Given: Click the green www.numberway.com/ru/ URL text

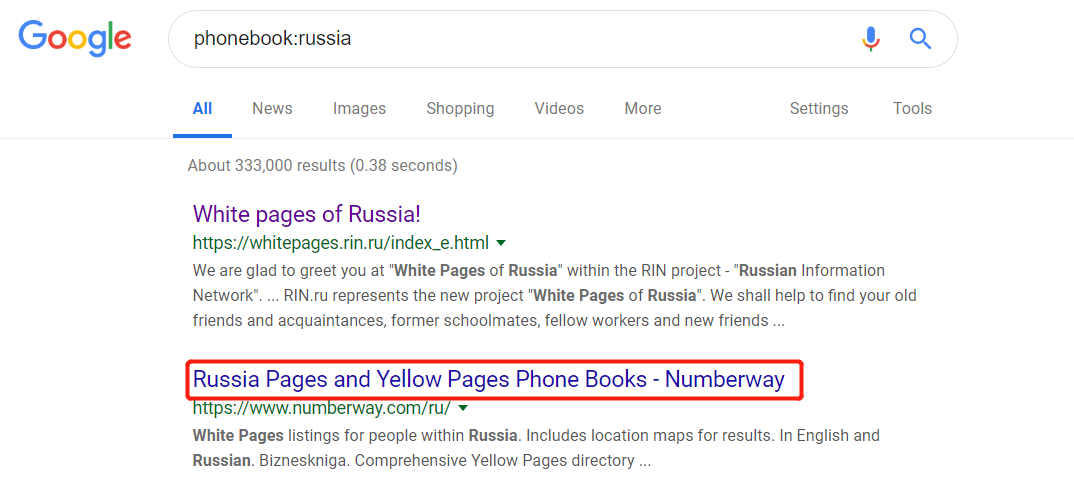Looking at the screenshot, I should pyautogui.click(x=321, y=408).
